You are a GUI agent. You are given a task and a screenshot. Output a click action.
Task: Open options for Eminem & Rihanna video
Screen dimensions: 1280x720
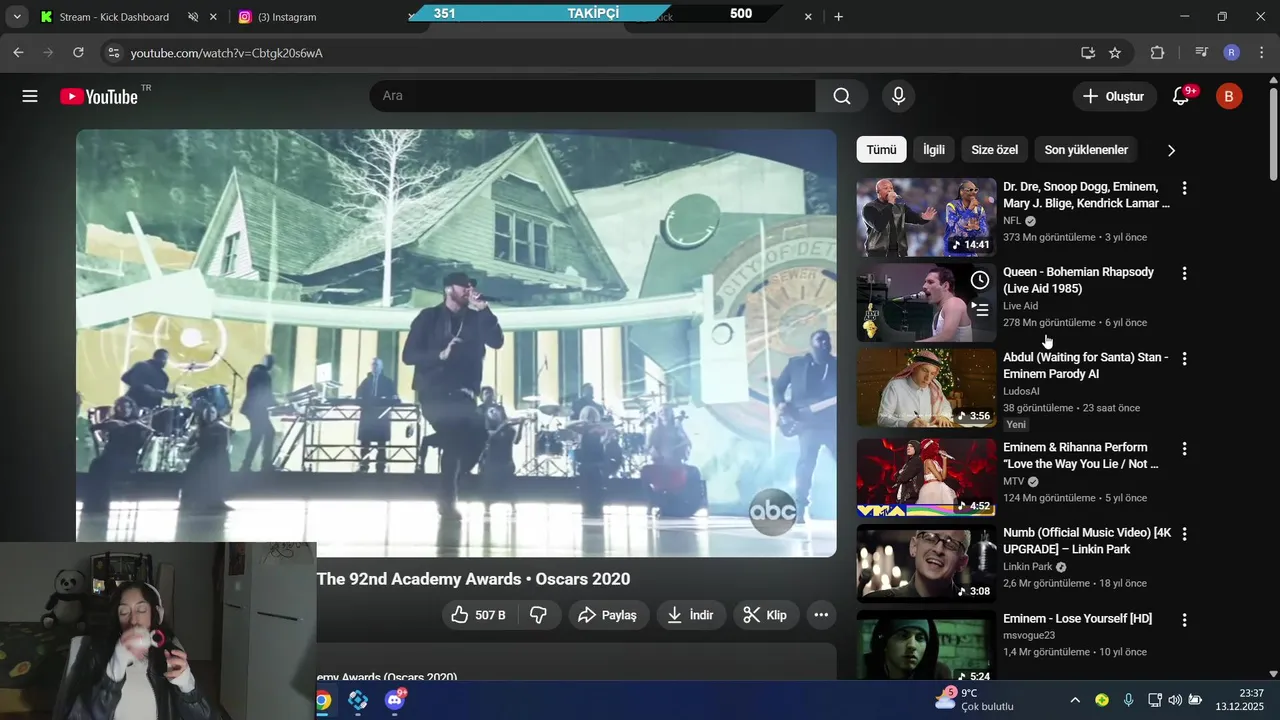(1184, 449)
